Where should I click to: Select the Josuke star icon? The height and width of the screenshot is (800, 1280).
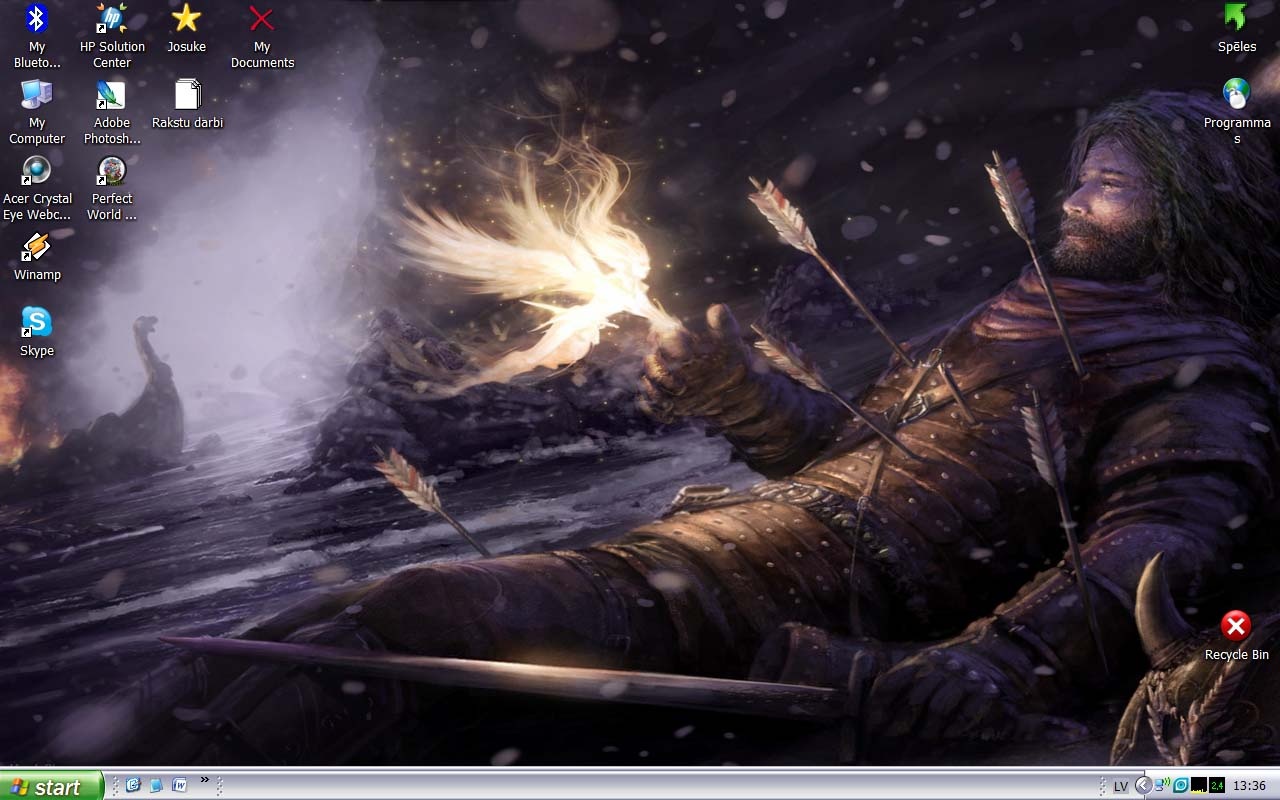pyautogui.click(x=186, y=28)
